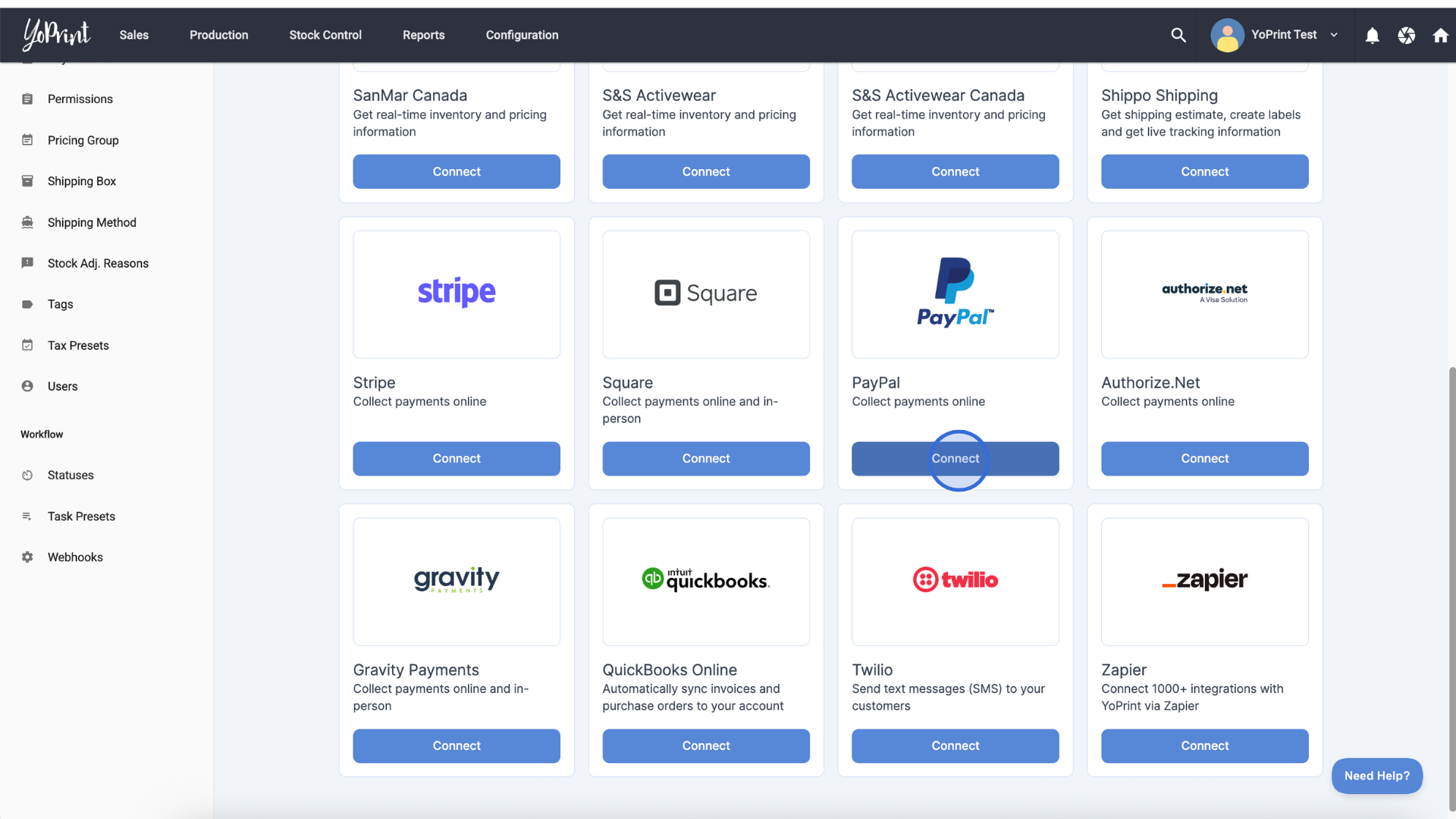Click the Permissions sidebar icon
Image resolution: width=1456 pixels, height=819 pixels.
(x=27, y=99)
